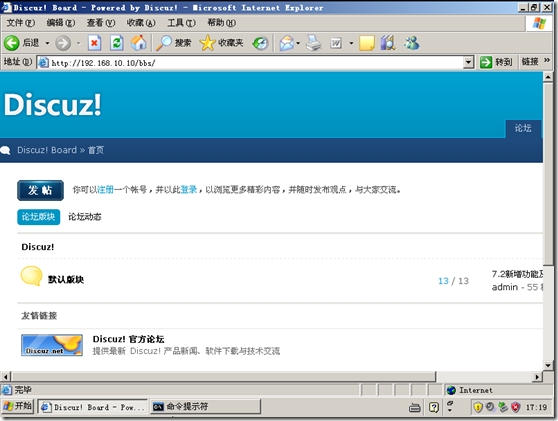
Task: Click the 转到 Go button
Action: point(496,62)
